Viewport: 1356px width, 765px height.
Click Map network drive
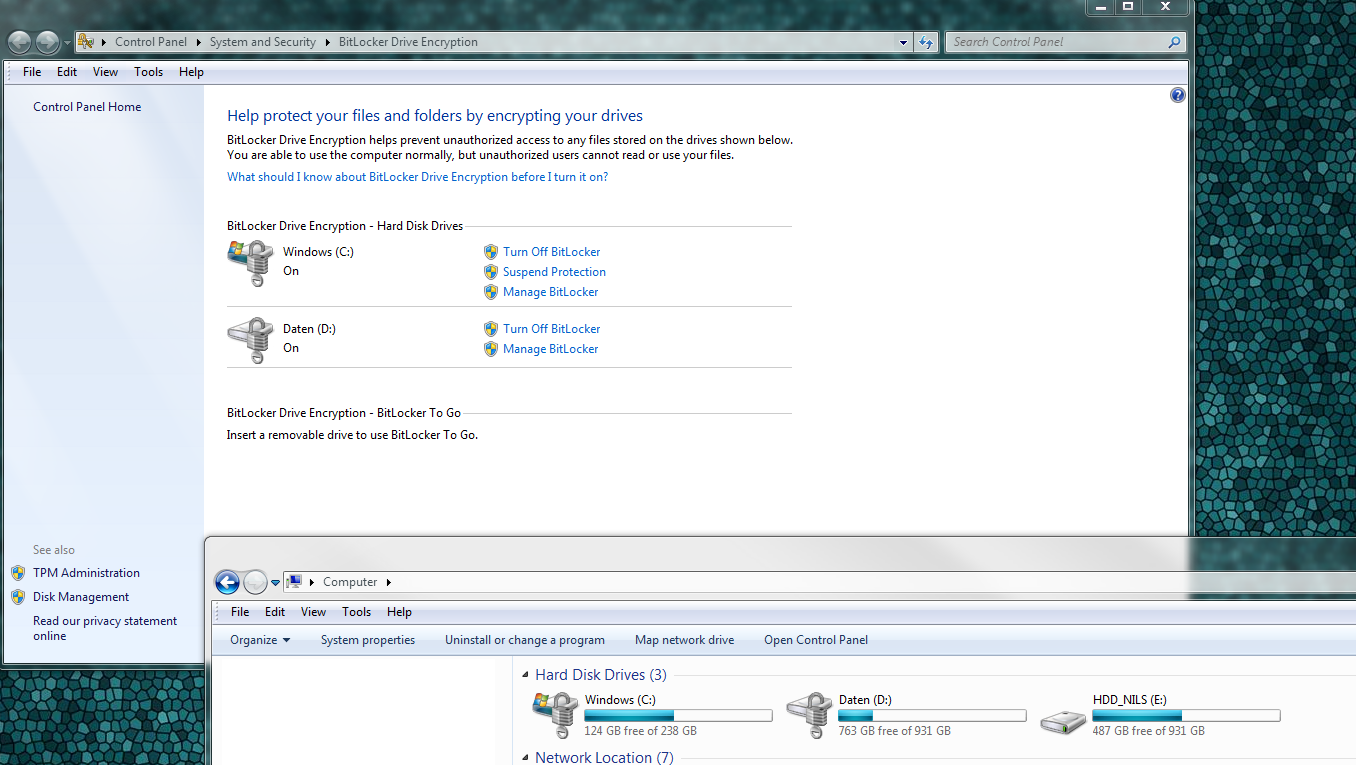click(684, 640)
